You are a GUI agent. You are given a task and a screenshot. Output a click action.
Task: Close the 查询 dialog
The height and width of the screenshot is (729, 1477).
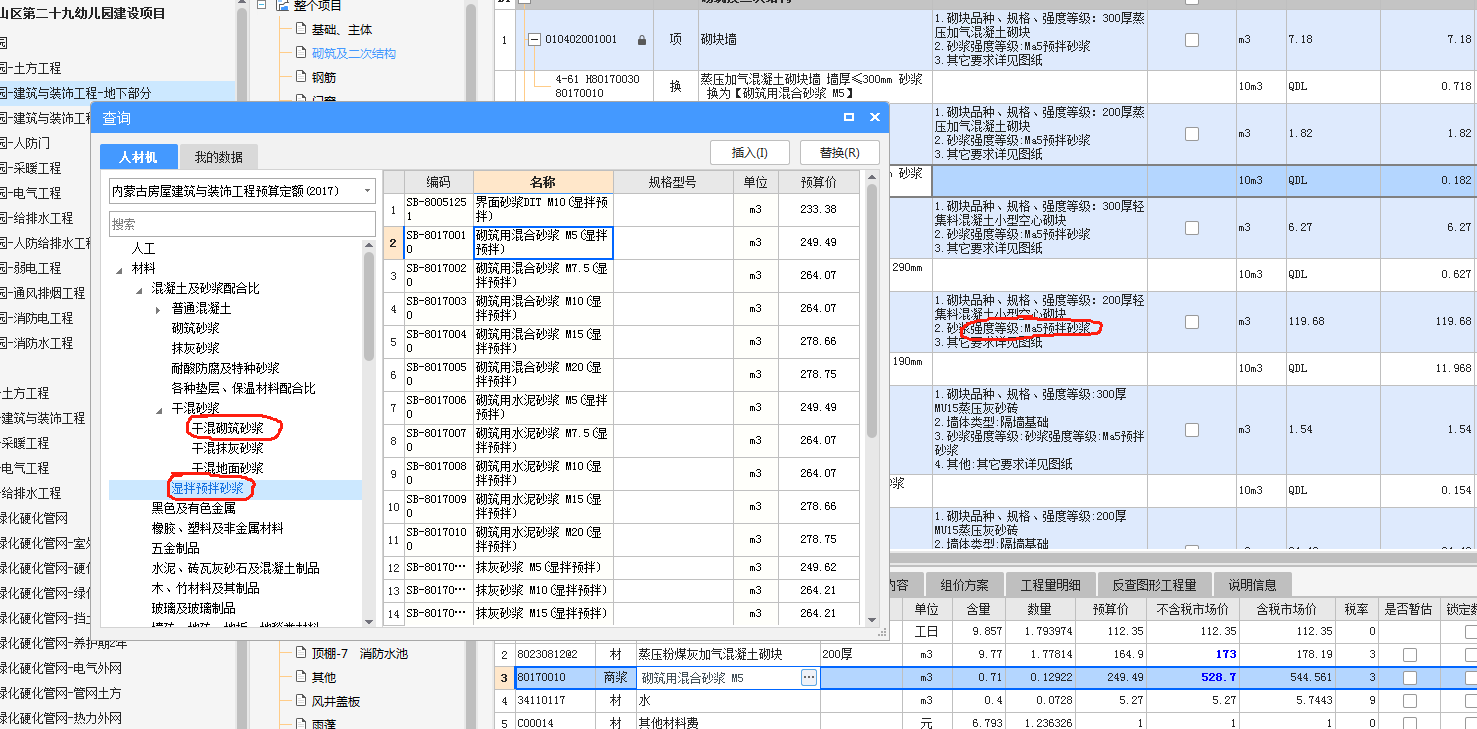click(x=875, y=117)
